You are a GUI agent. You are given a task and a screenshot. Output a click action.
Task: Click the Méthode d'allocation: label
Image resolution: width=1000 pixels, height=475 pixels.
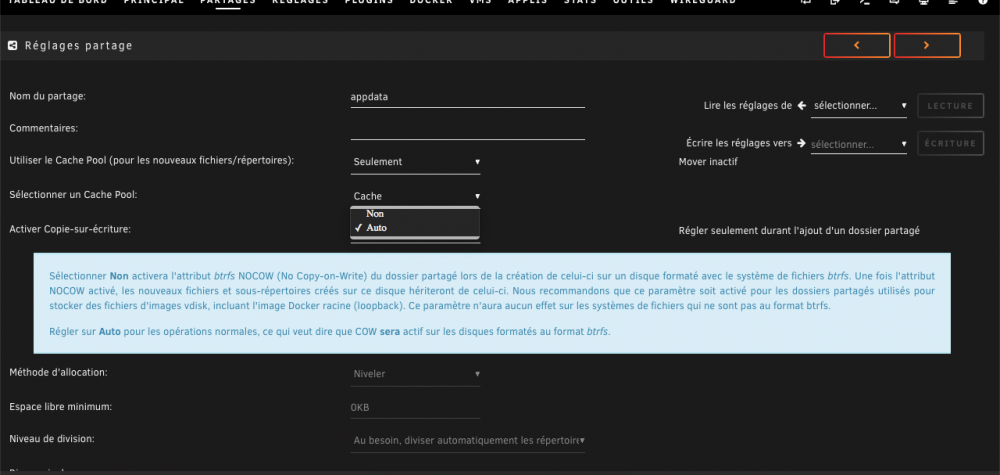[x=58, y=372]
